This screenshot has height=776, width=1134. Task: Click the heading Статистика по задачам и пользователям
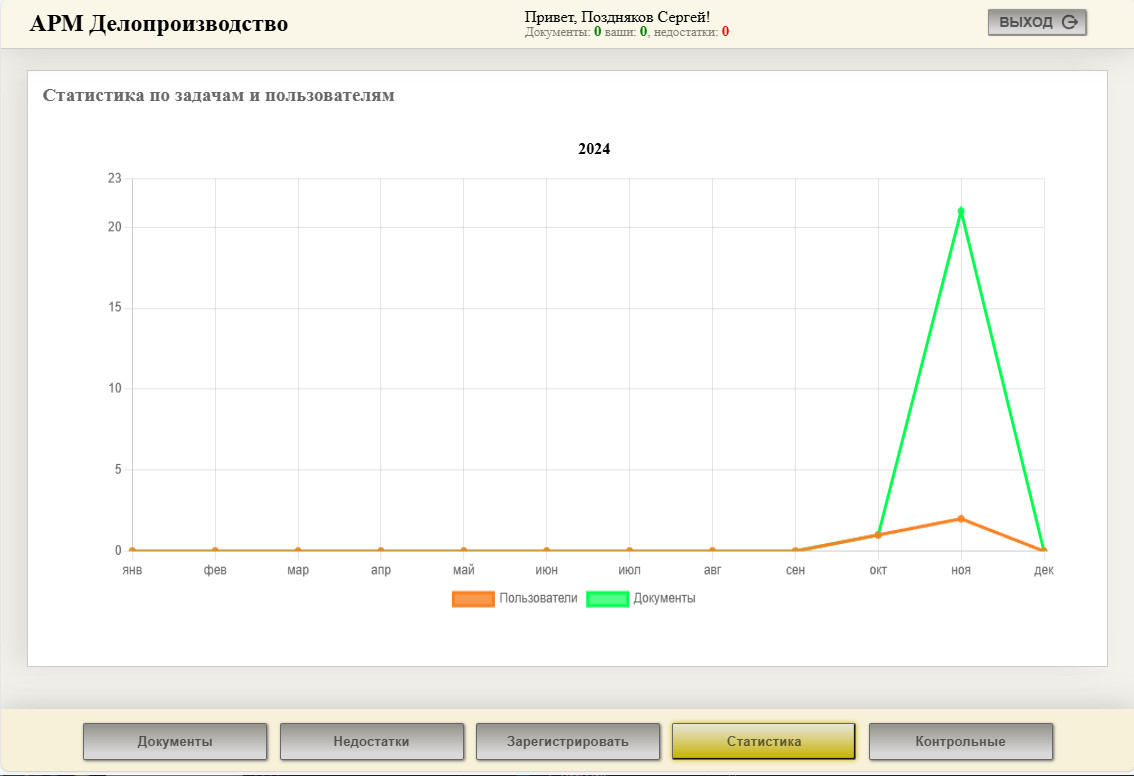coord(218,95)
